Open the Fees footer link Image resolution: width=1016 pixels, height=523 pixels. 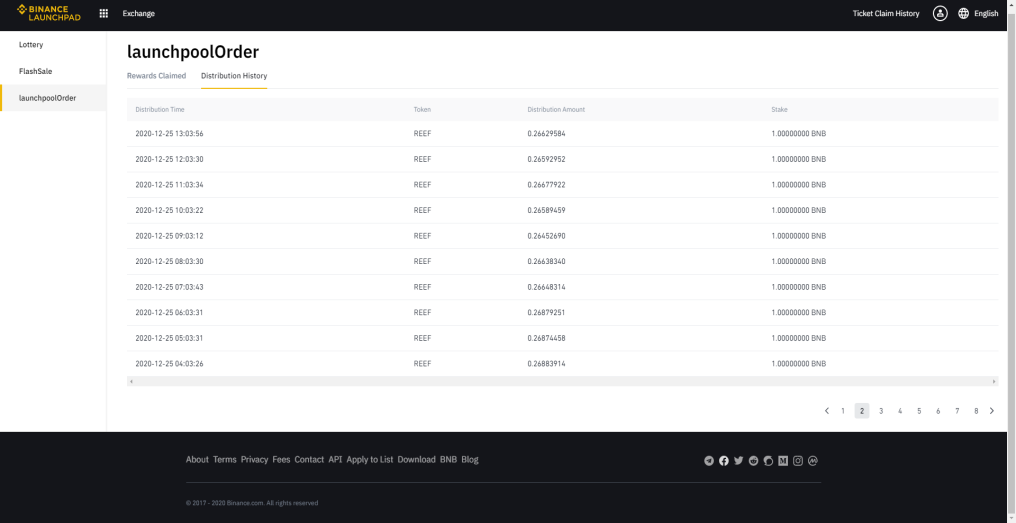[281, 459]
